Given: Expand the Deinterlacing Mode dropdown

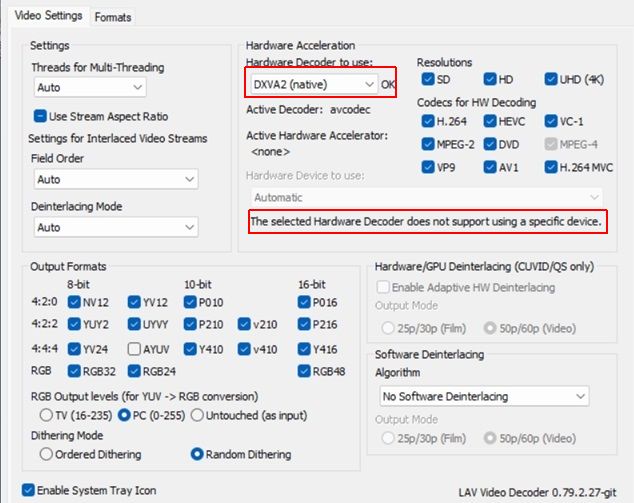Looking at the screenshot, I should tap(115, 227).
